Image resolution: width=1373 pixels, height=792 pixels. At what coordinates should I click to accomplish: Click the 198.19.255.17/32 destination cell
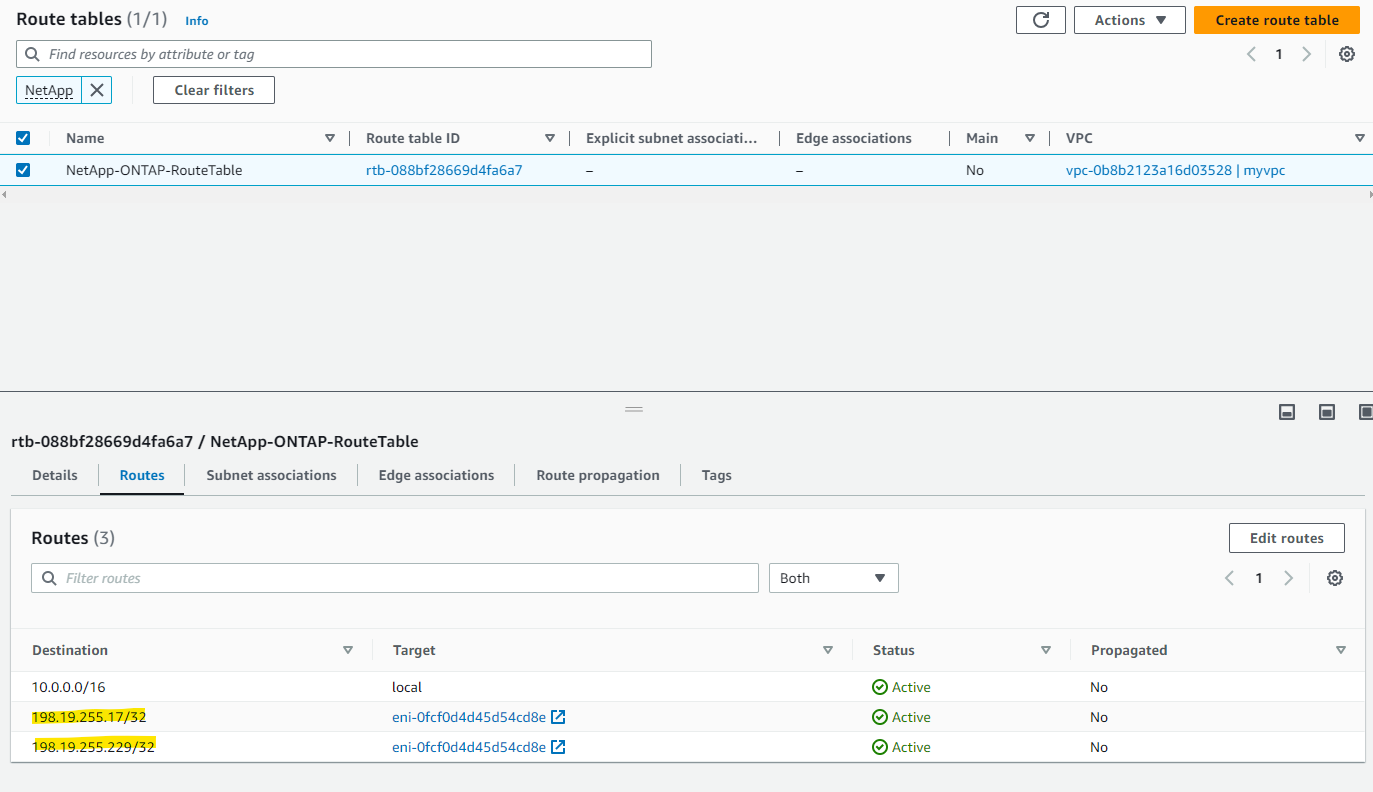pyautogui.click(x=89, y=717)
